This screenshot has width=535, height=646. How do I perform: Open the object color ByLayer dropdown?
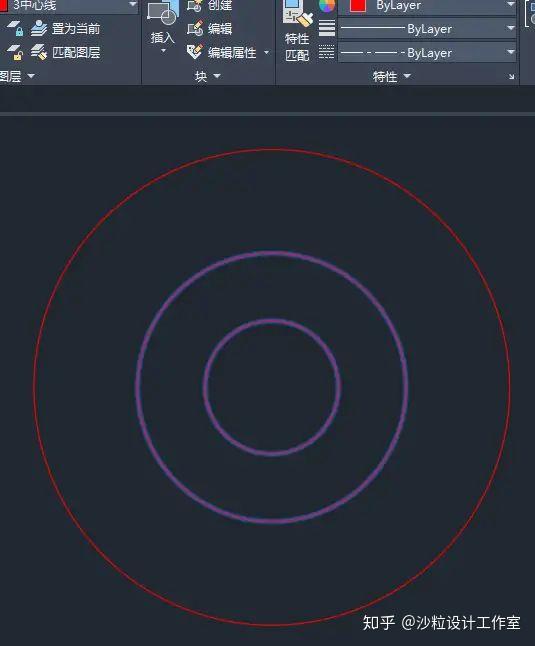[x=427, y=6]
